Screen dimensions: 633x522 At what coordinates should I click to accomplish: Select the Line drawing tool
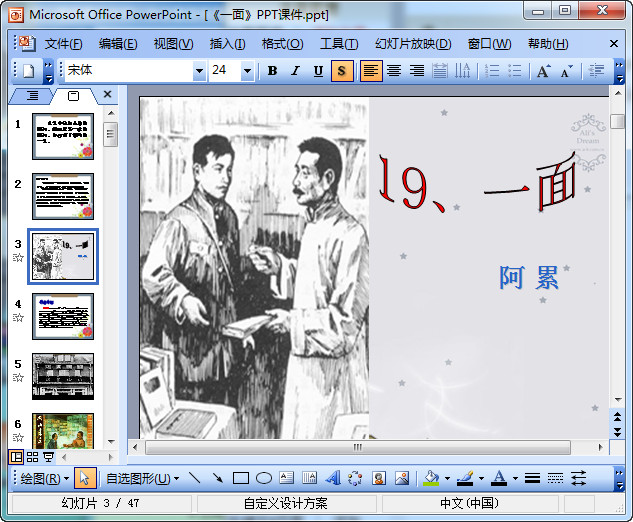click(x=195, y=478)
